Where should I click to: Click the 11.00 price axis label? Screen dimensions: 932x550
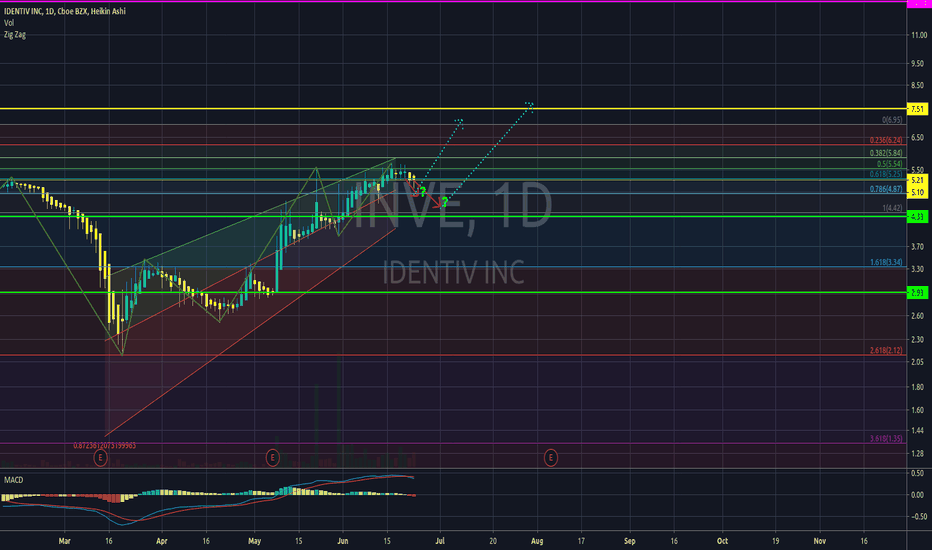pos(919,36)
